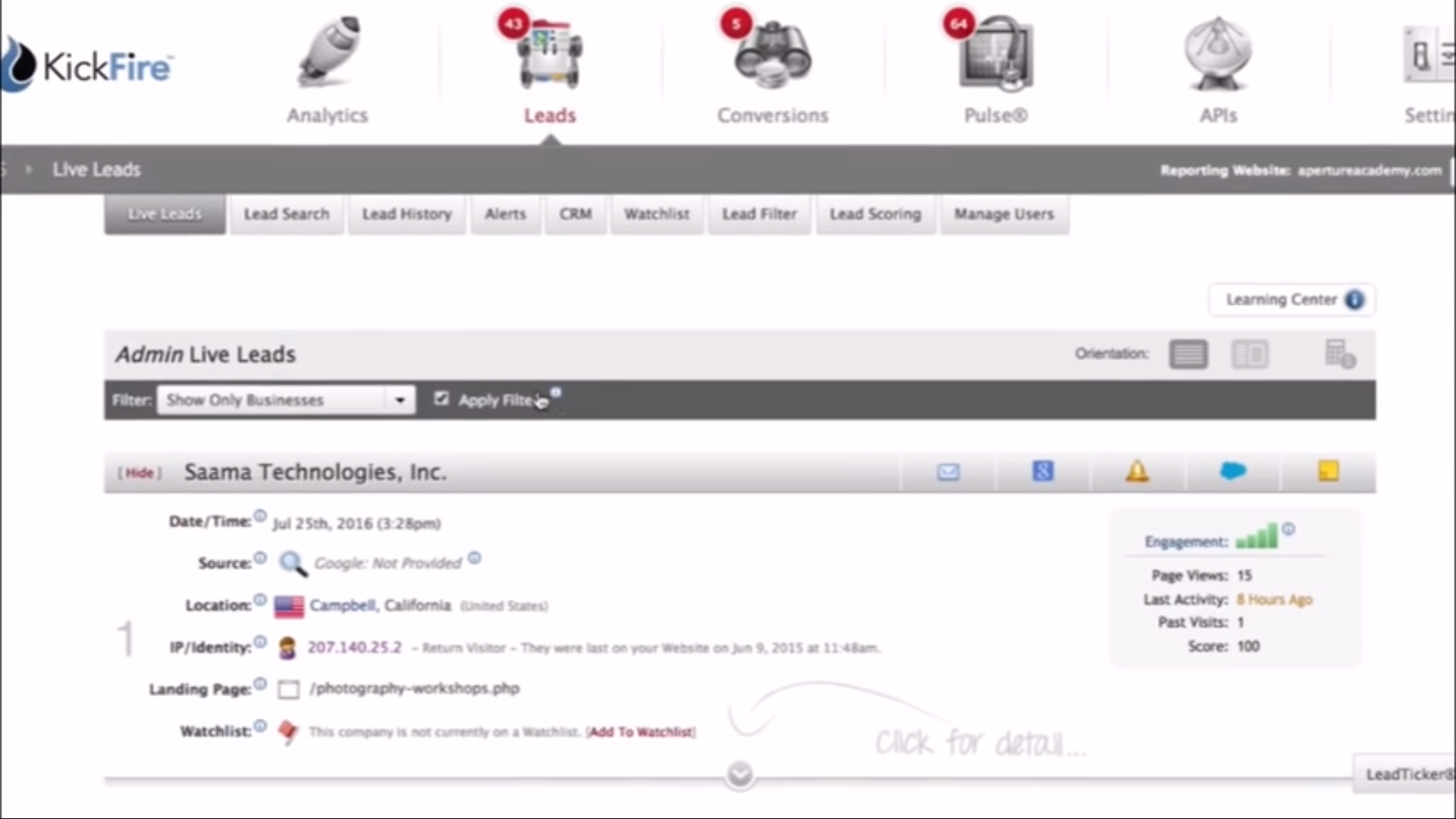The image size is (1456, 819).
Task: Click the Salesforce cloud icon
Action: tap(1232, 472)
